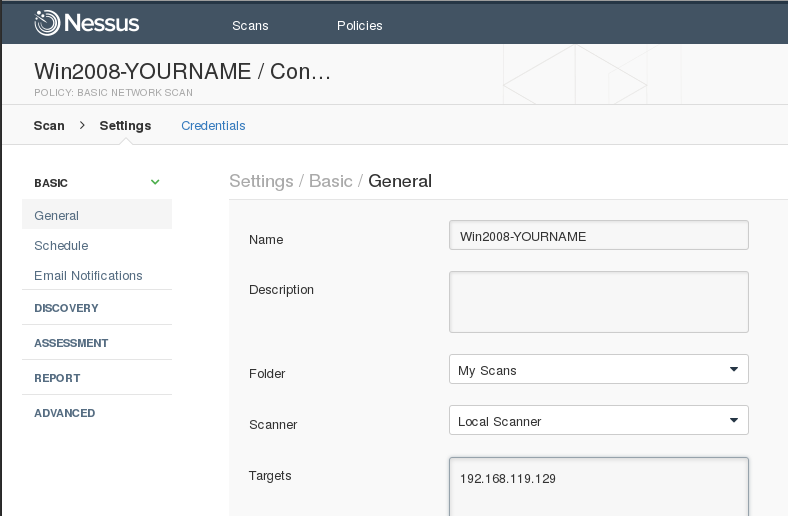Click the Name field containing Win2008-YOURNAME
788x516 pixels.
click(x=598, y=236)
